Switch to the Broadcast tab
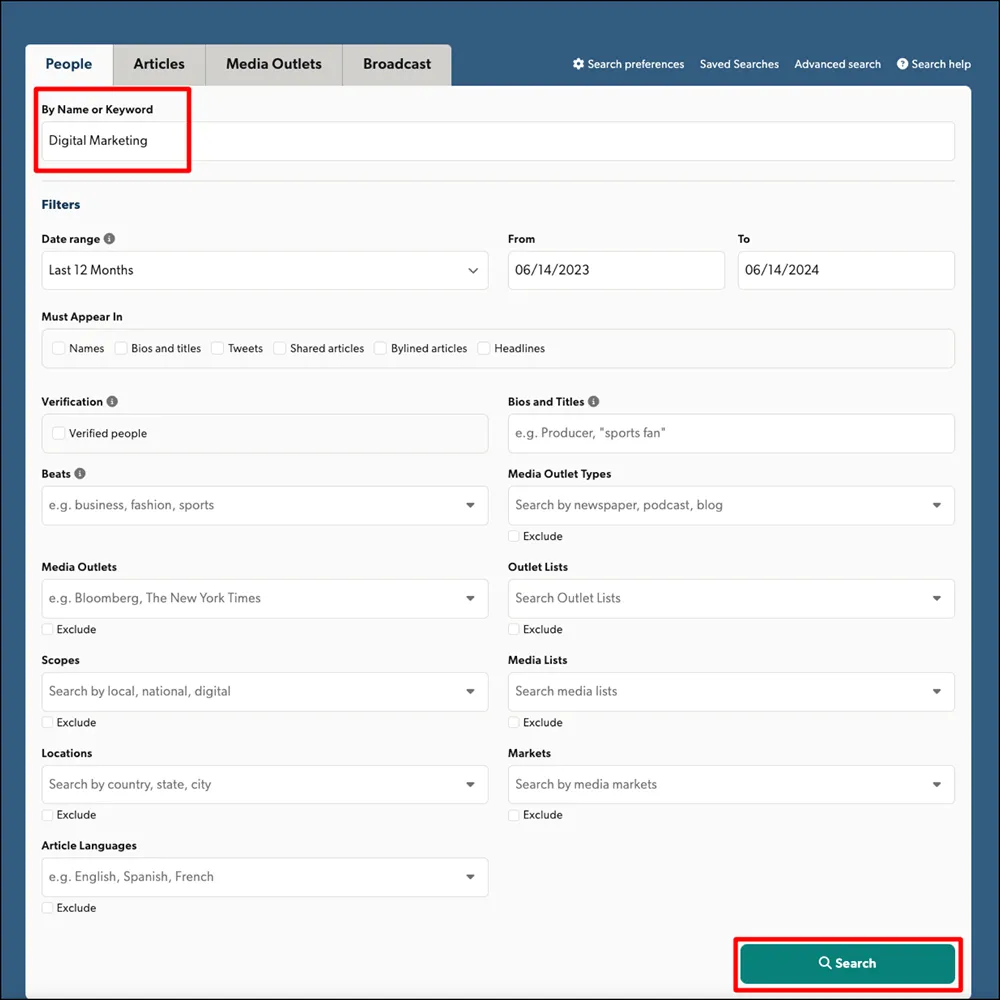1000x1000 pixels. coord(395,64)
